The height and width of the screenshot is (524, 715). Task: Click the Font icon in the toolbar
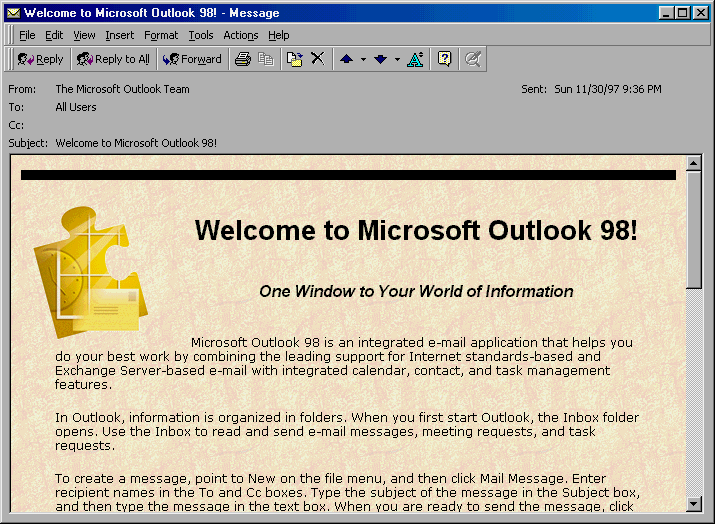pyautogui.click(x=416, y=59)
